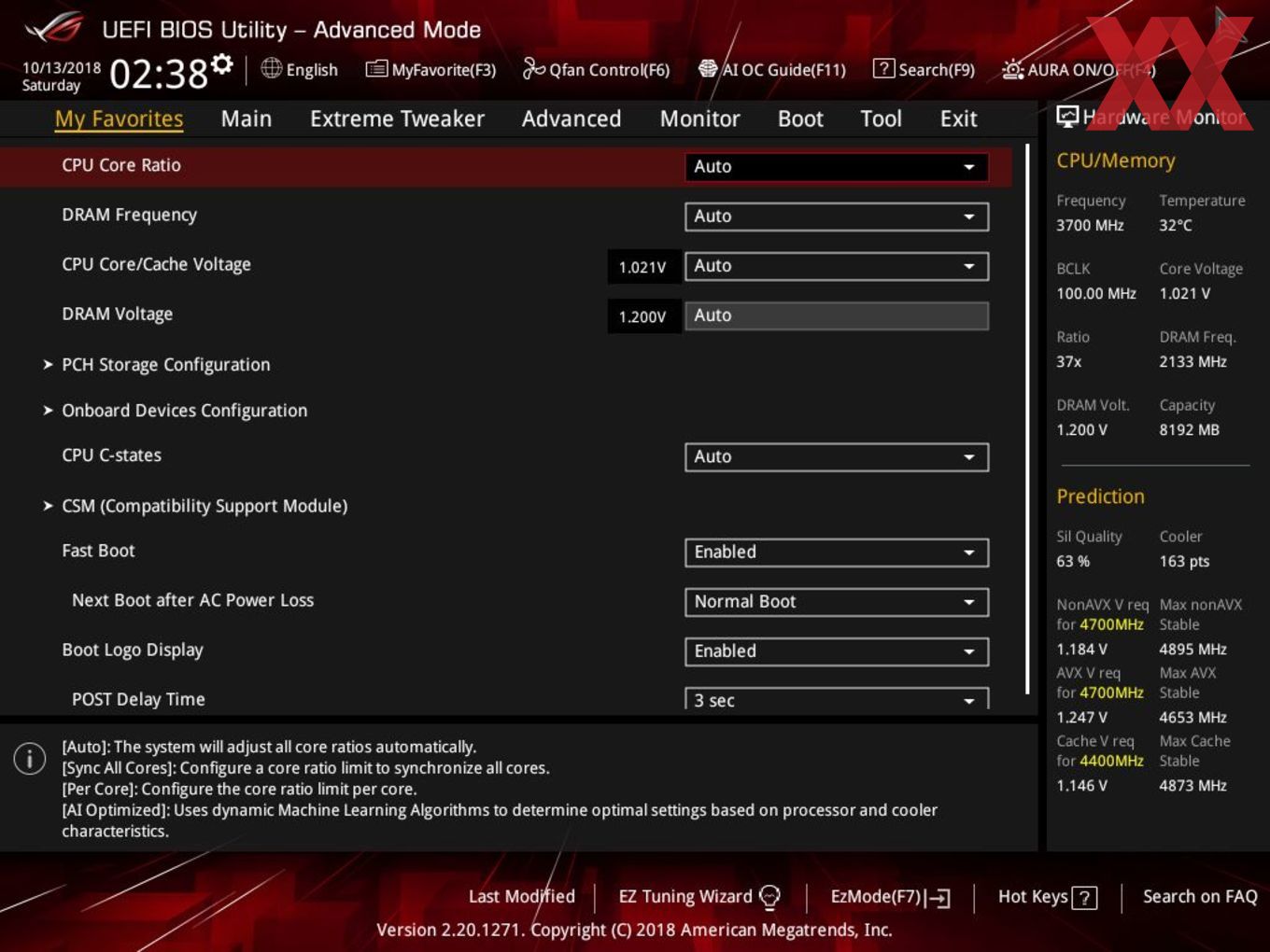Screen dimensions: 1270x952
Task: Open AI OC Guide(F11)
Action: pyautogui.click(x=772, y=69)
